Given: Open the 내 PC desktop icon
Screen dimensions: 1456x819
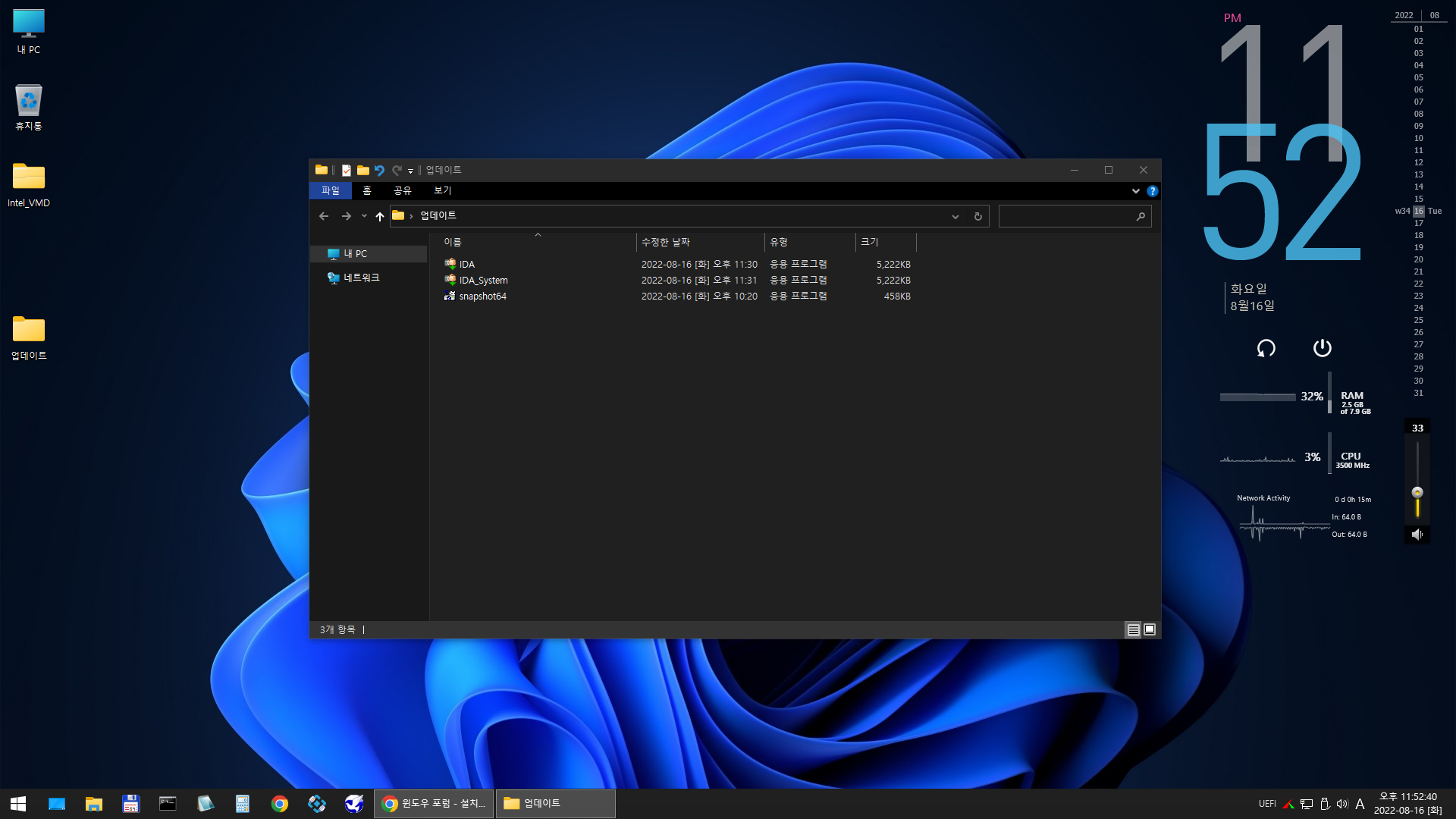Looking at the screenshot, I should pyautogui.click(x=29, y=32).
